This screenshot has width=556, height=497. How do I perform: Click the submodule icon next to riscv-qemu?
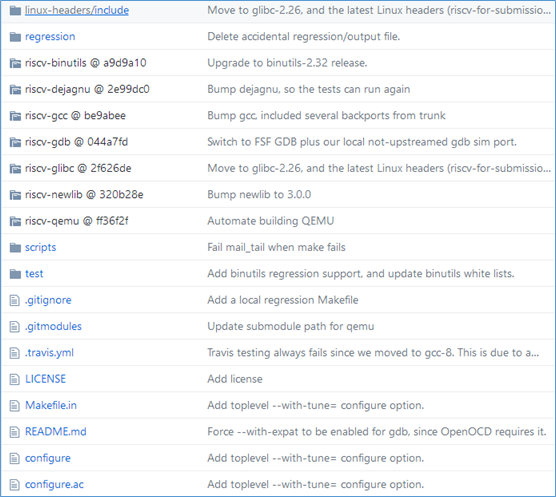tap(15, 221)
